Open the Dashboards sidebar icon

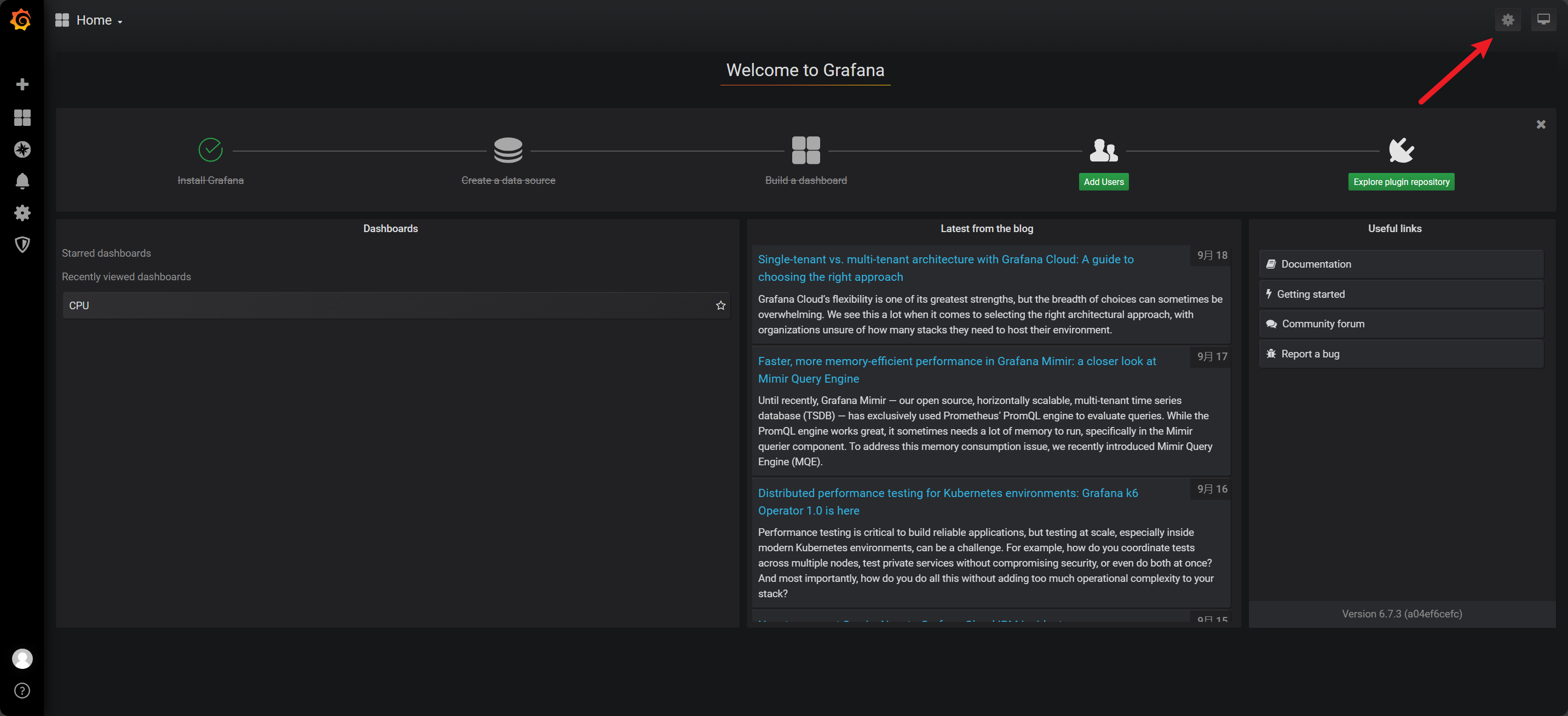22,118
